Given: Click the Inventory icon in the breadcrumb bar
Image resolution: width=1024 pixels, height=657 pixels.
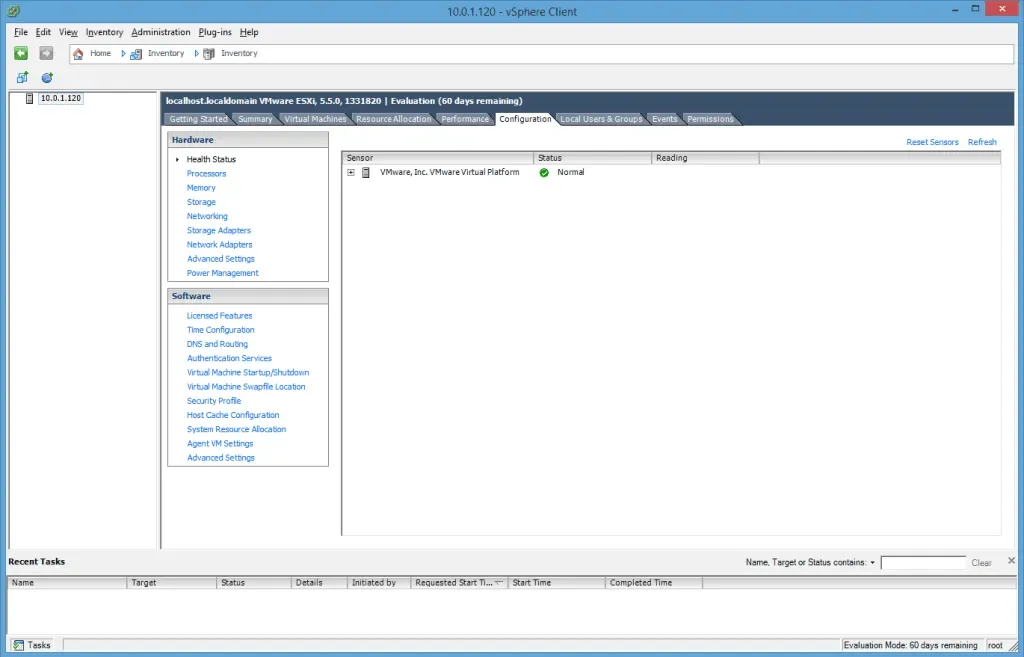Looking at the screenshot, I should pos(137,53).
